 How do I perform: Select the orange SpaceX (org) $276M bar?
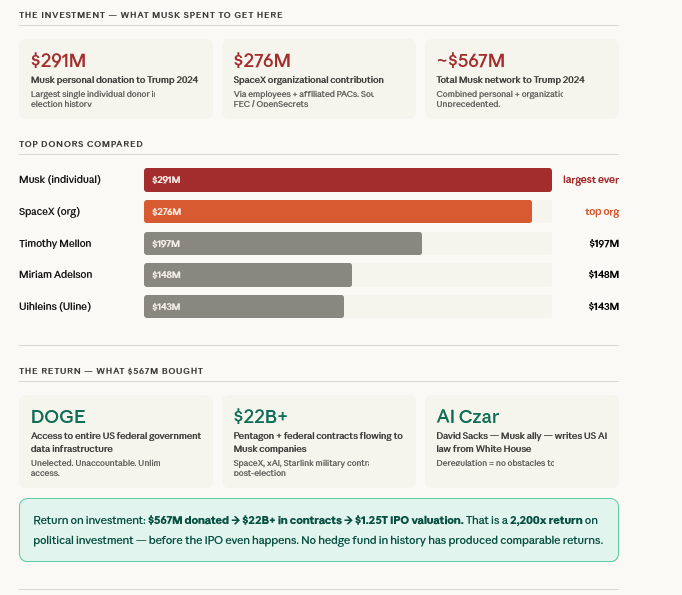tap(338, 212)
